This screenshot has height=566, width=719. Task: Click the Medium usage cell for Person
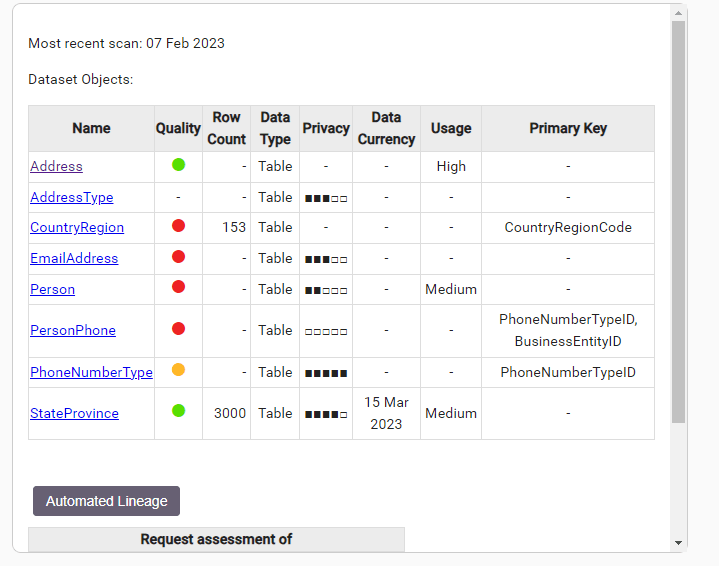point(451,289)
